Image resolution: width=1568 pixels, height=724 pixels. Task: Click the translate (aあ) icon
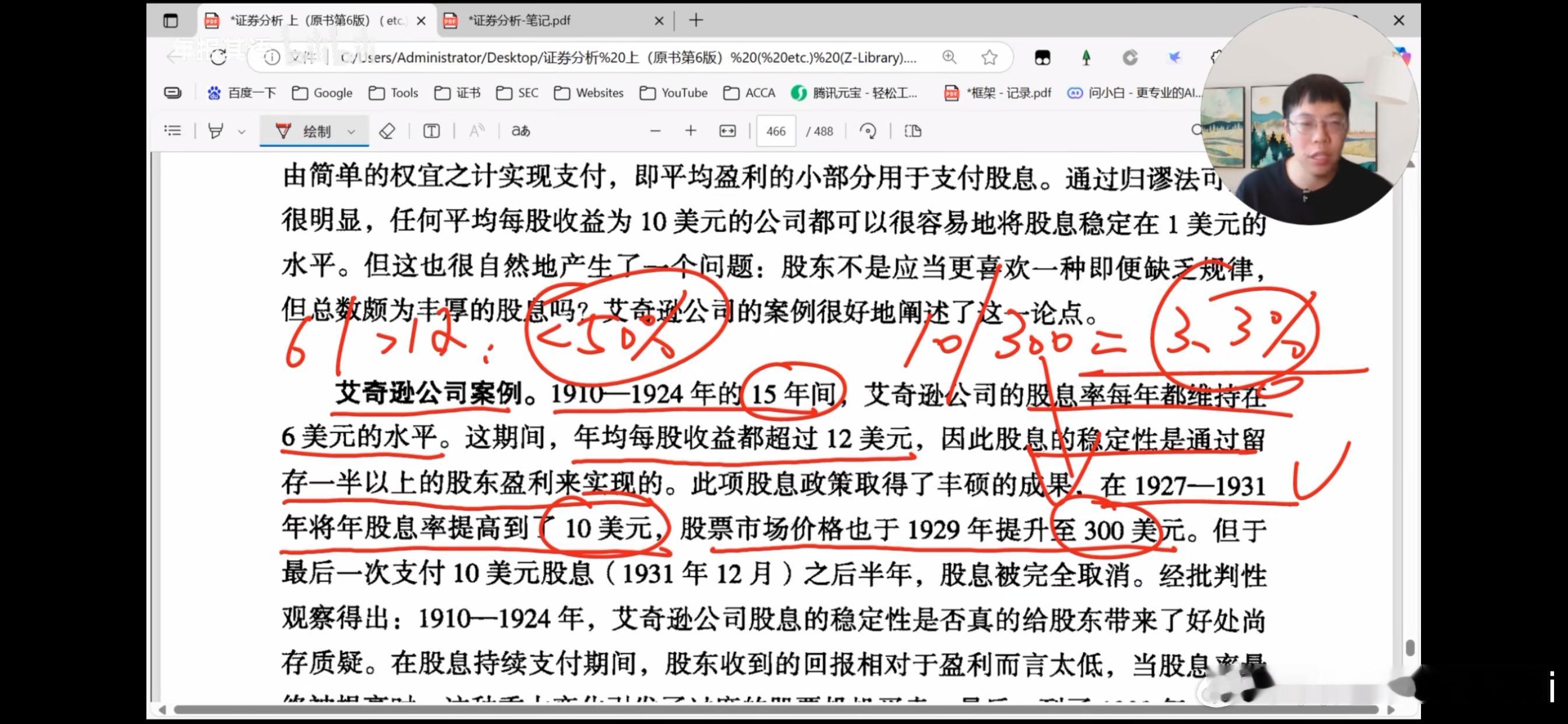pos(520,131)
